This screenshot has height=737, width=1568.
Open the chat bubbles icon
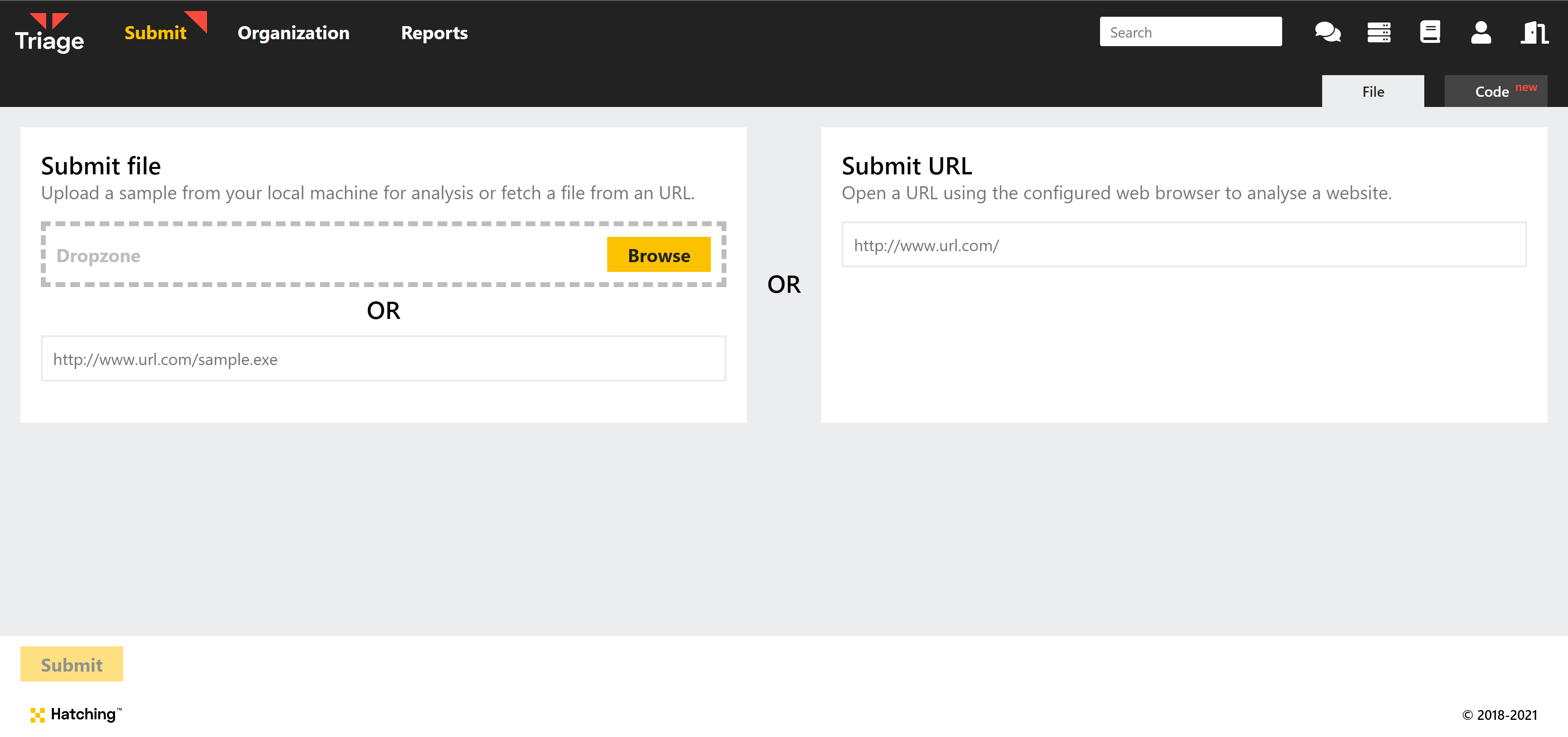tap(1327, 32)
